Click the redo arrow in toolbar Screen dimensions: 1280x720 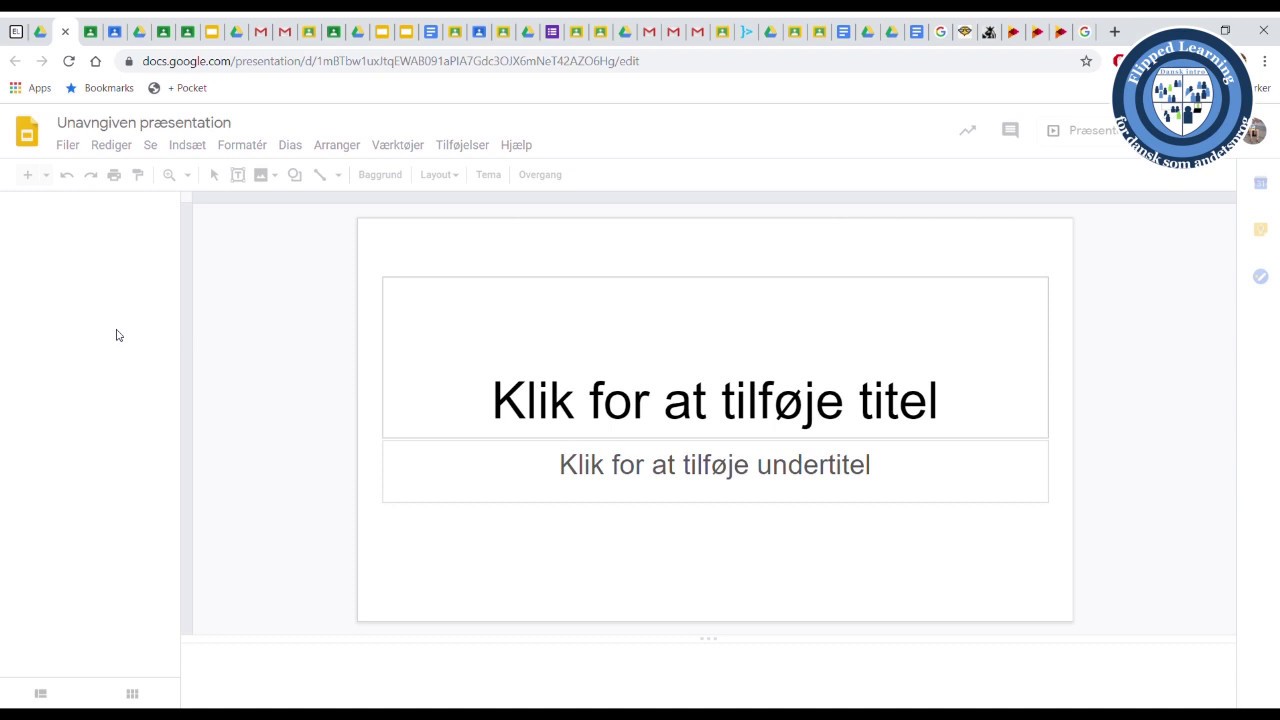tap(90, 175)
